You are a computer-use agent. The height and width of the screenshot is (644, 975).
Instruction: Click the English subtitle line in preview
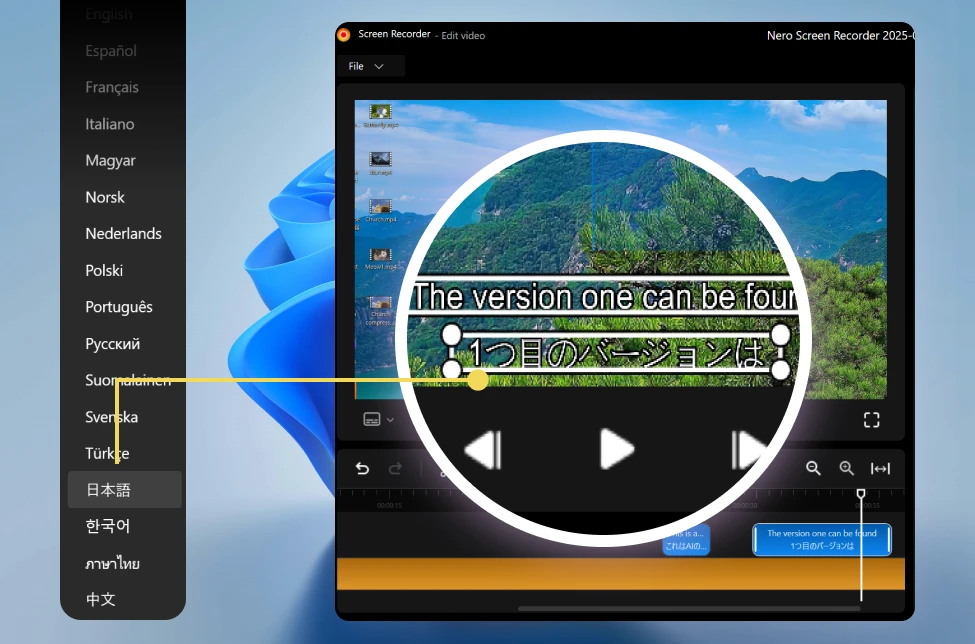point(604,297)
